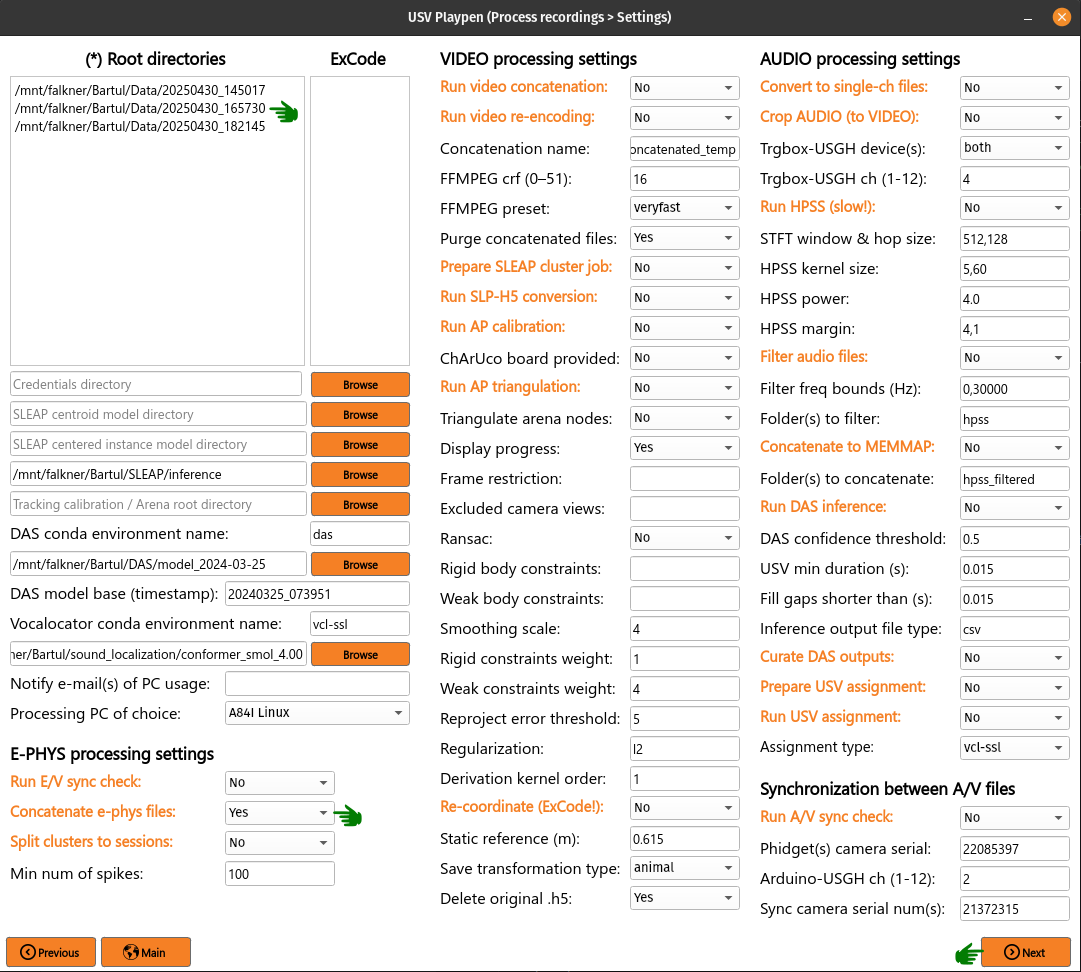Open Display progress dropdown
The image size is (1081, 972).
pos(684,447)
